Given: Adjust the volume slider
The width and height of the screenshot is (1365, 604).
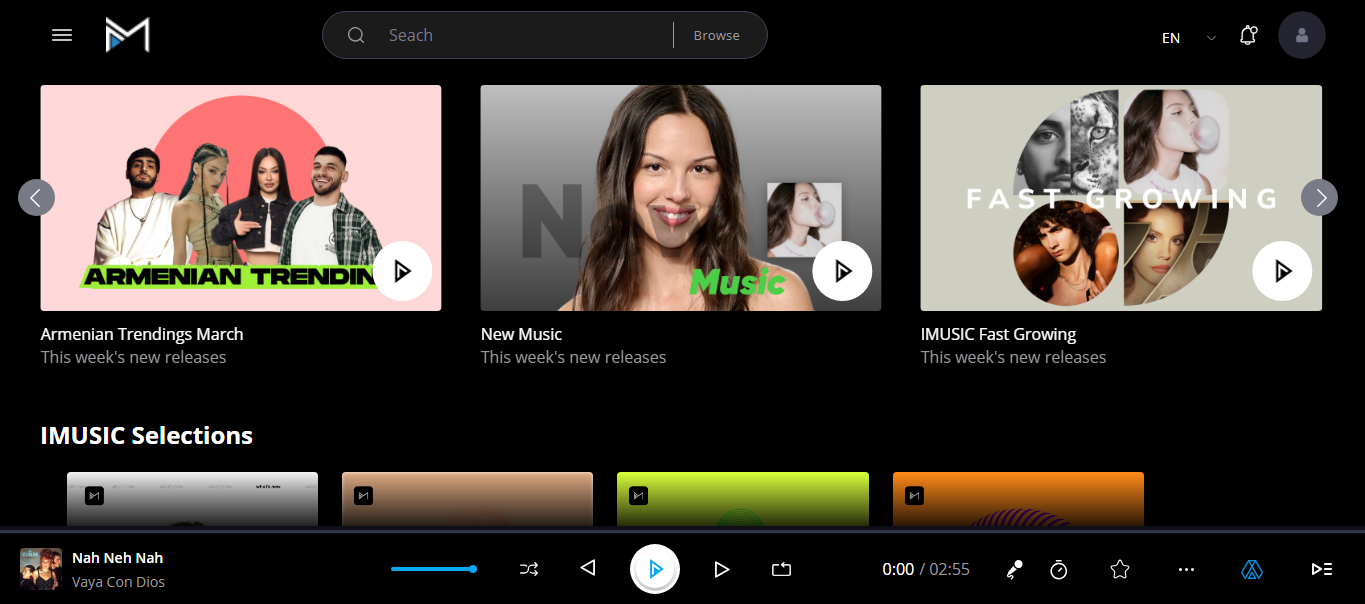Looking at the screenshot, I should (x=433, y=568).
